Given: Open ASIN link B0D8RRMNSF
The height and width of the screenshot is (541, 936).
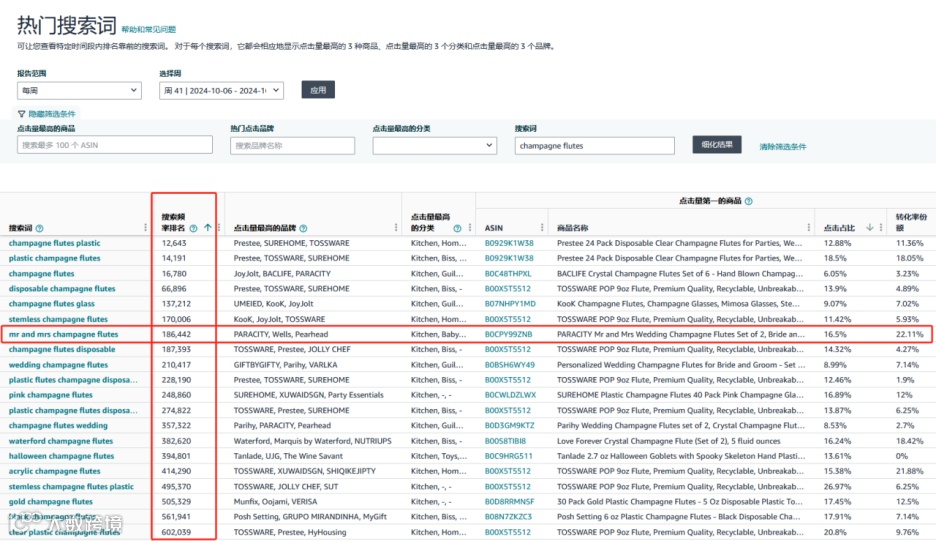Looking at the screenshot, I should tap(510, 502).
